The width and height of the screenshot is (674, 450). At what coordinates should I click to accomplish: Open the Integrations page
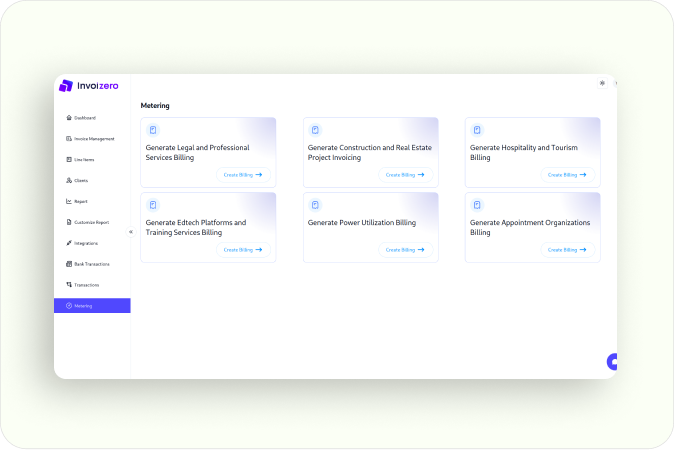[x=82, y=243]
